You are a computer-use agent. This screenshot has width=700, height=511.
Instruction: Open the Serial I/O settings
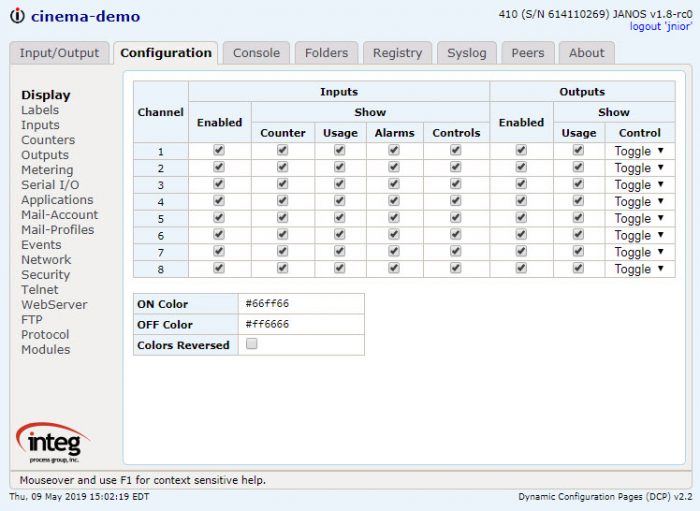coord(50,185)
